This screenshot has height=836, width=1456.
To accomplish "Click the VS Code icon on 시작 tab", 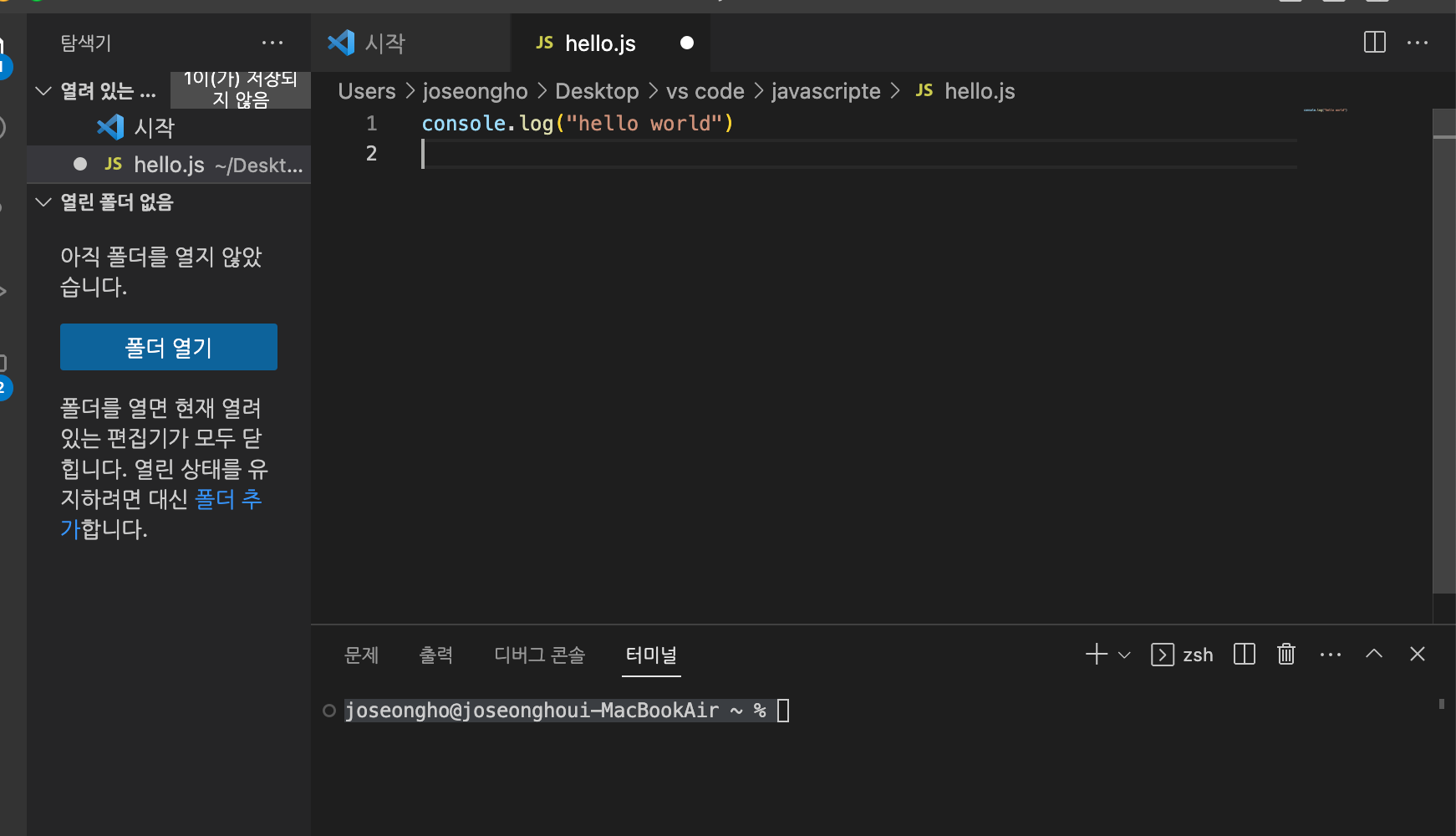I will [x=341, y=43].
